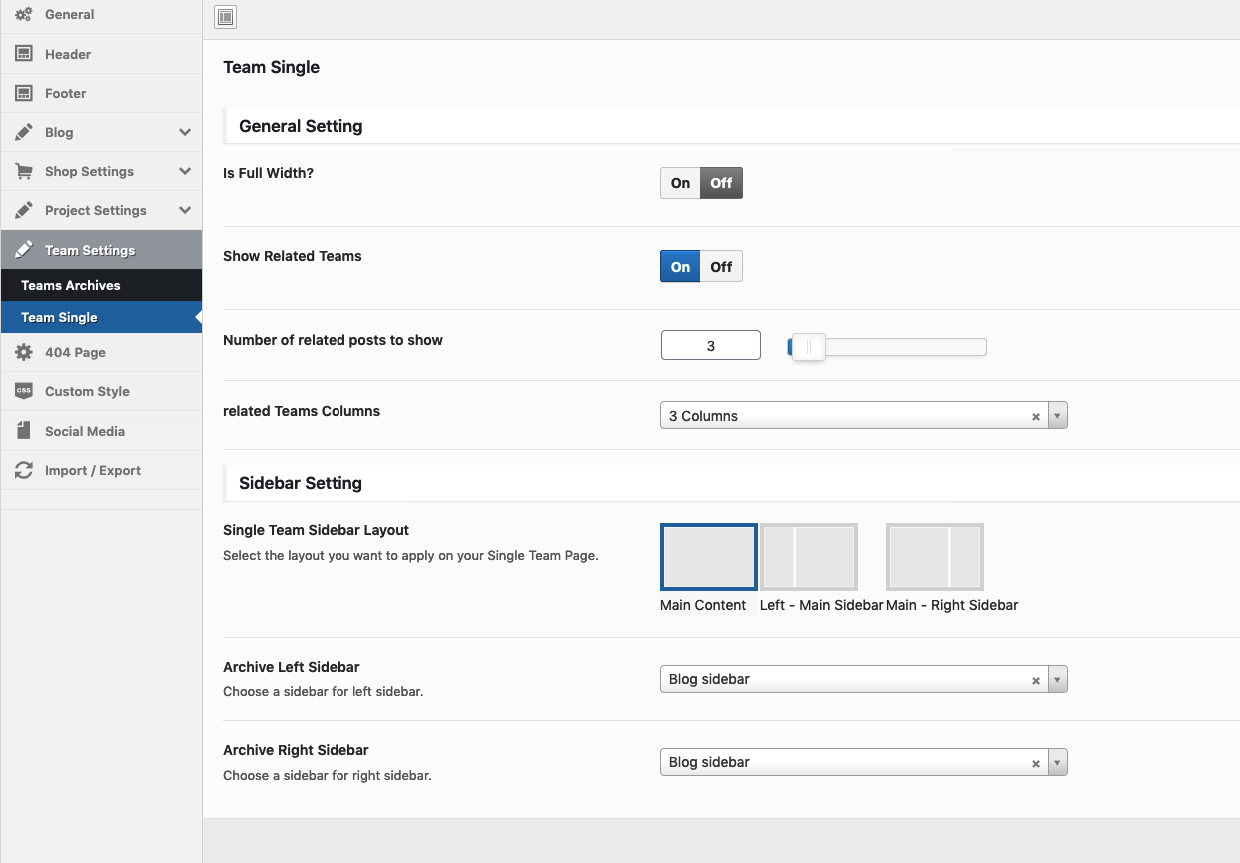1240x863 pixels.
Task: Click the number of related posts field
Action: [710, 346]
